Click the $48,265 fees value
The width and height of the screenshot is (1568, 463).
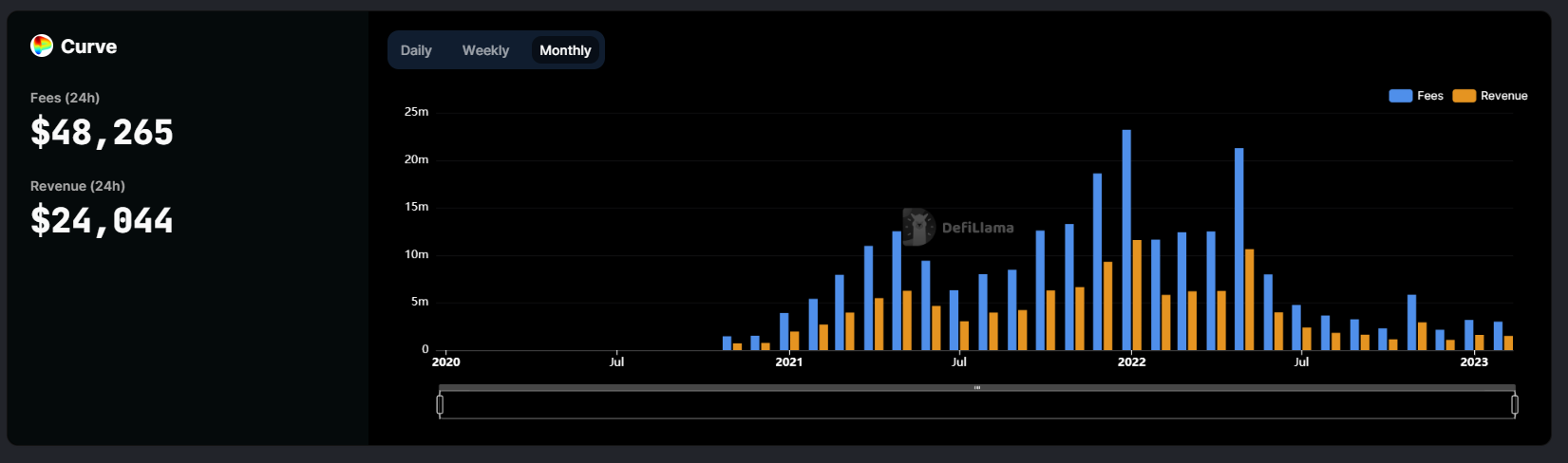pos(102,132)
